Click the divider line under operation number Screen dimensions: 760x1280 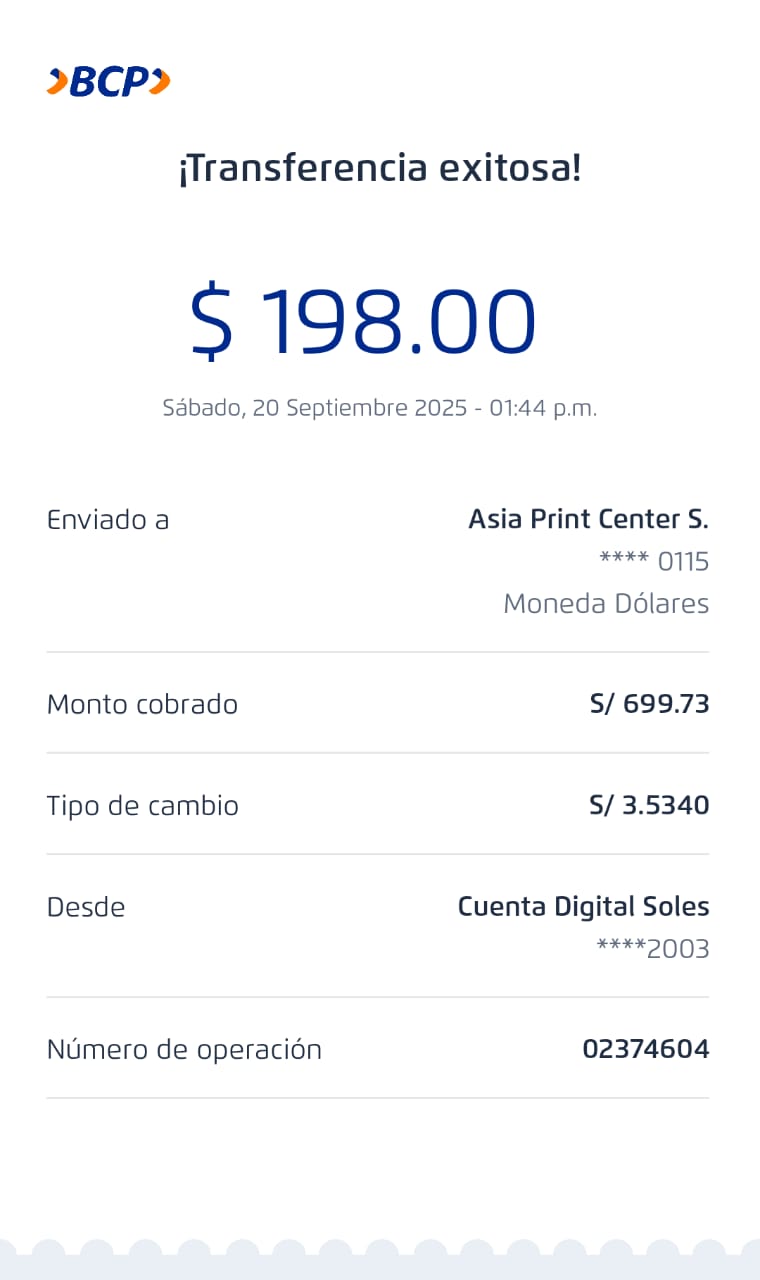(378, 1098)
